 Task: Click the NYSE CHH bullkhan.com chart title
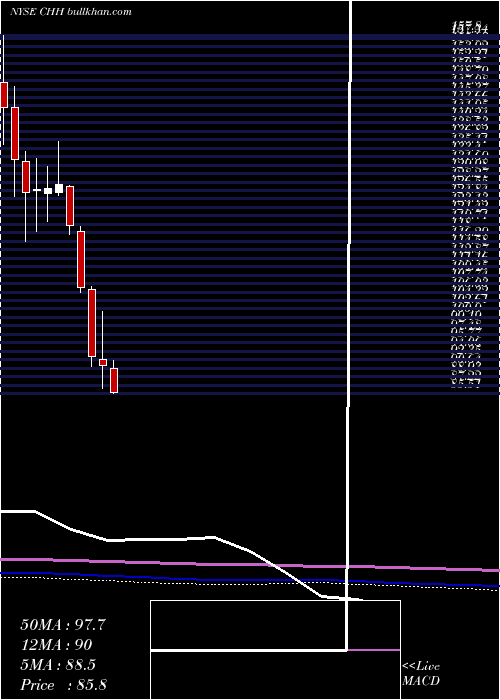(71, 12)
